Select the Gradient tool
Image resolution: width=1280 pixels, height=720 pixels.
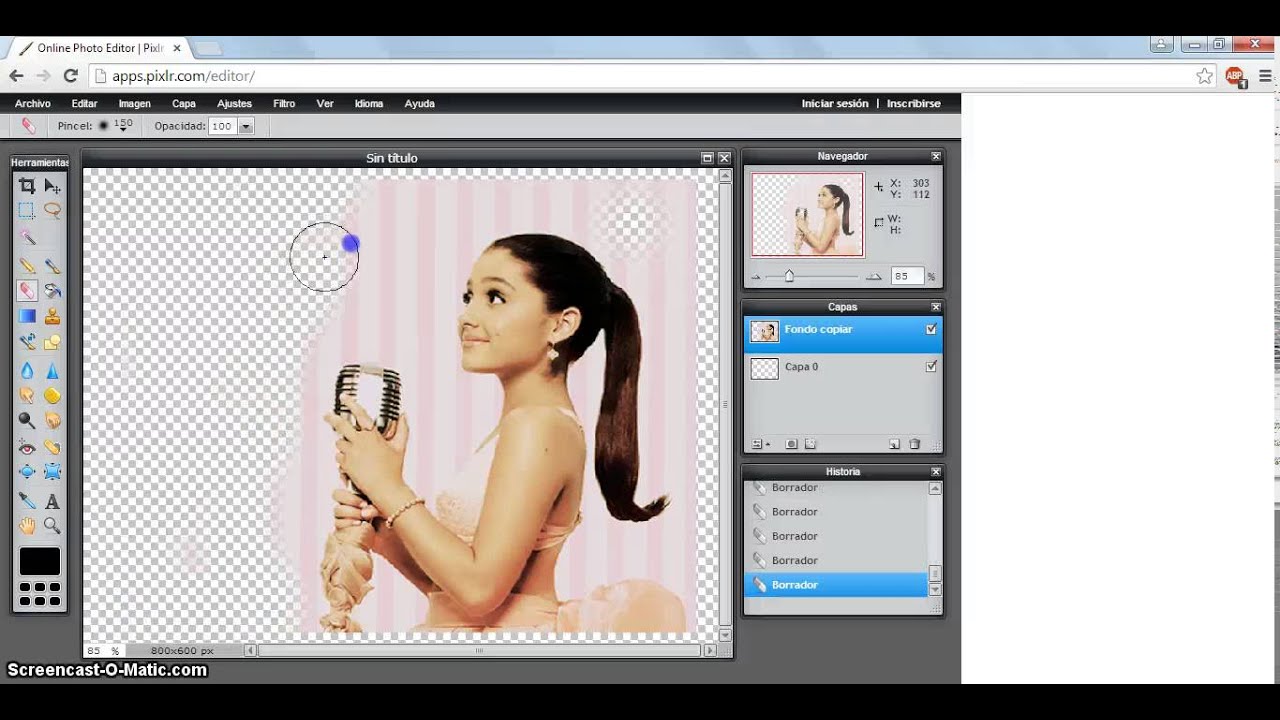[x=27, y=316]
